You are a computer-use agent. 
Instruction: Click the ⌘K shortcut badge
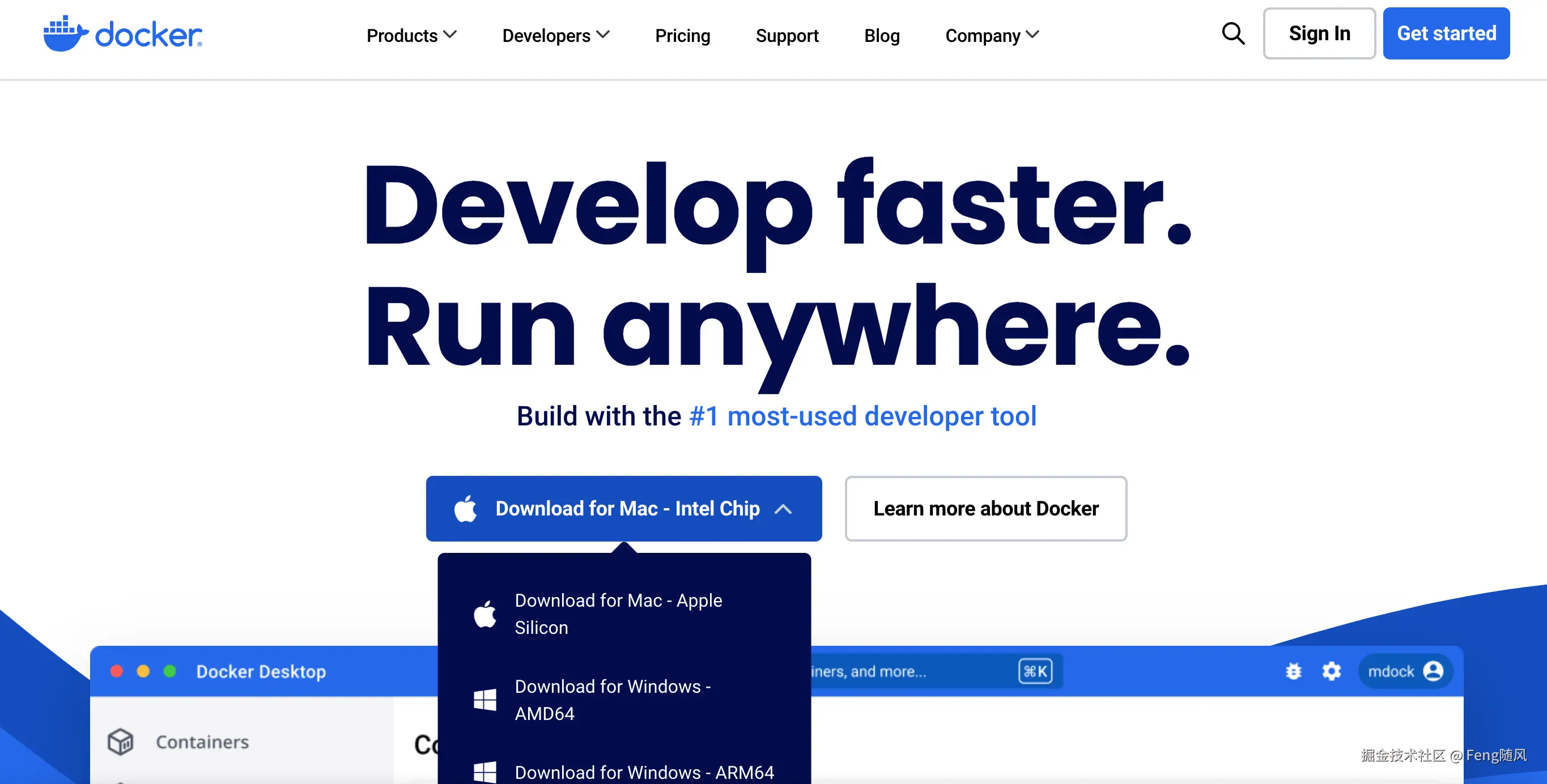click(1035, 671)
